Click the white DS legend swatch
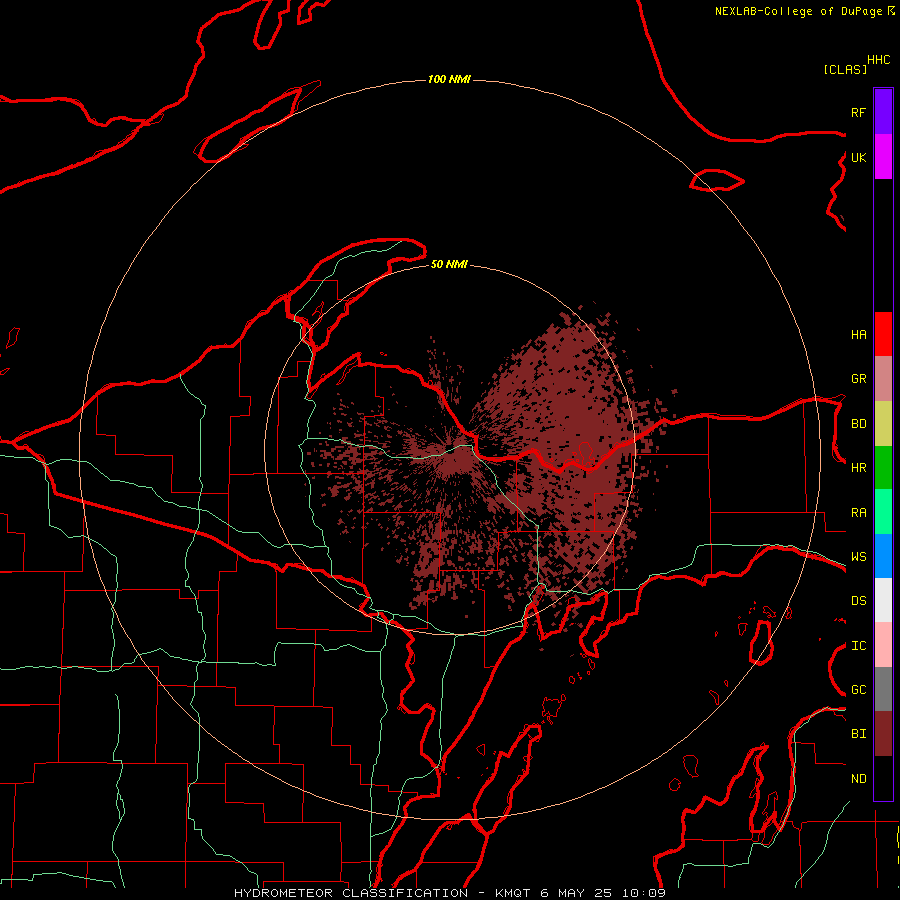Image resolution: width=900 pixels, height=900 pixels. [x=883, y=600]
